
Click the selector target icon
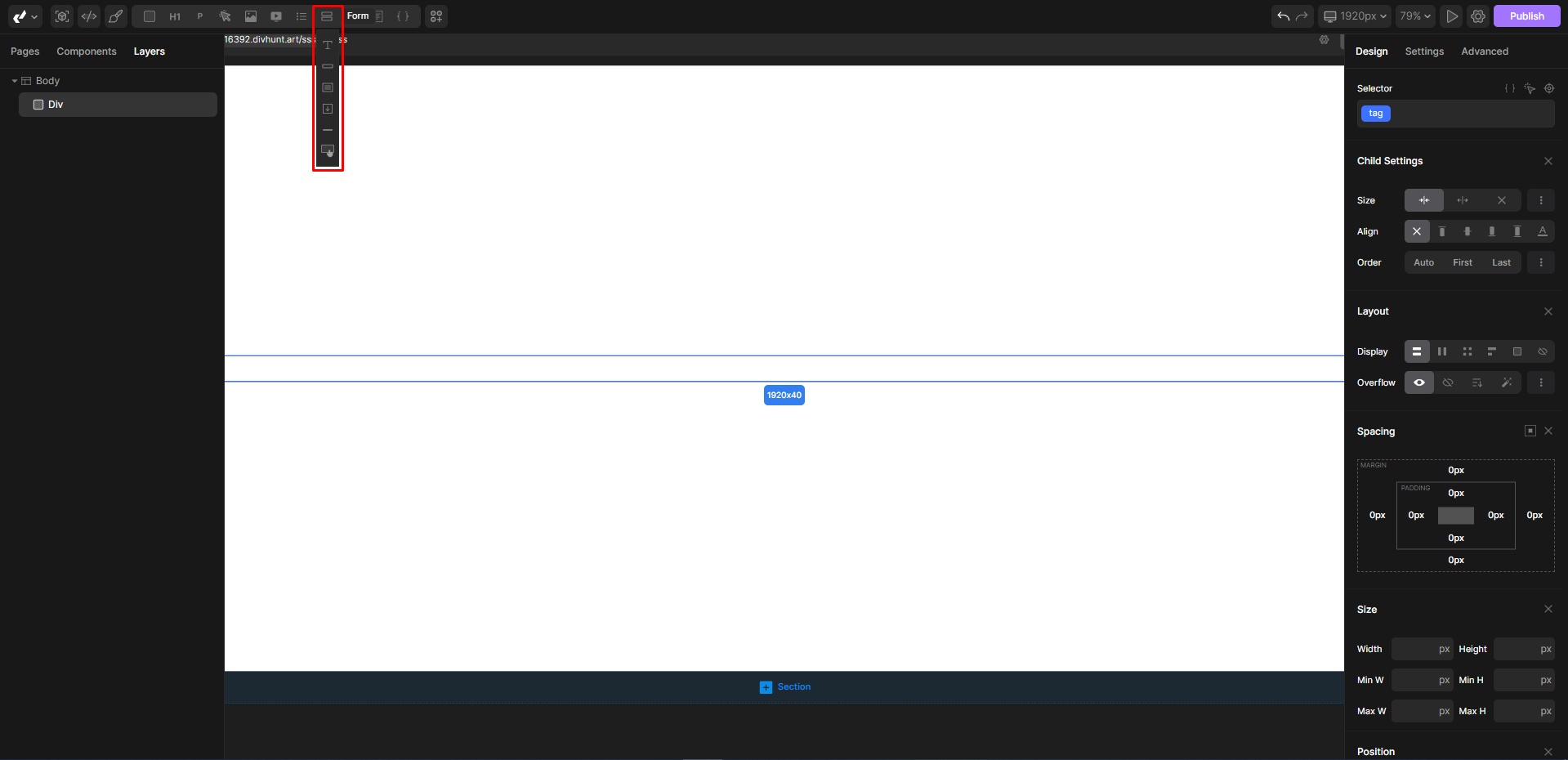[x=1549, y=88]
